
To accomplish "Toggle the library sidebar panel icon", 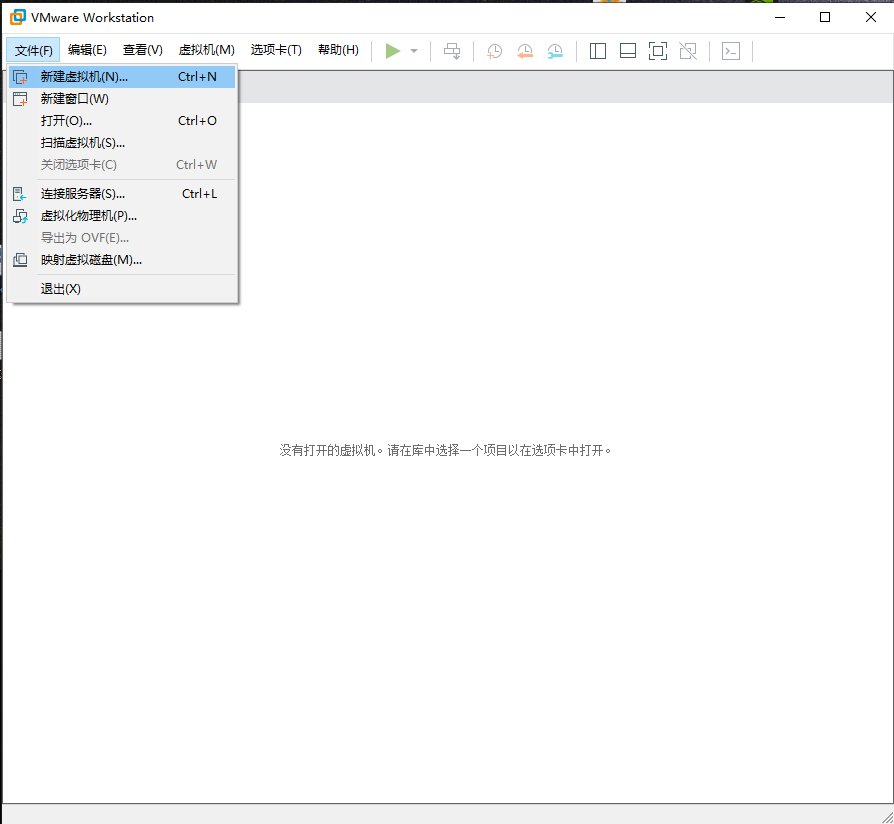I will (598, 51).
